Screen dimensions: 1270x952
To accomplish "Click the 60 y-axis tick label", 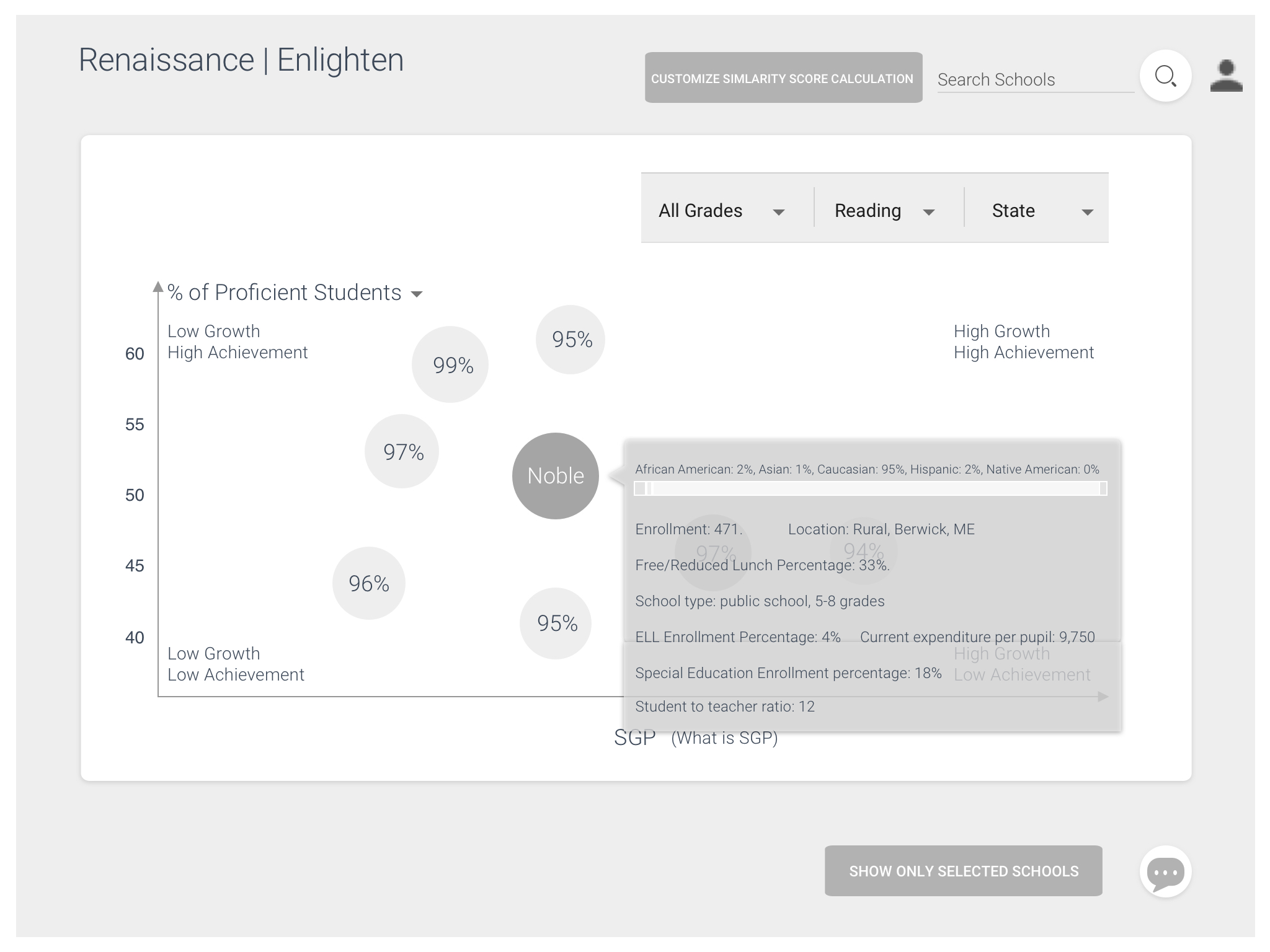I will point(135,354).
